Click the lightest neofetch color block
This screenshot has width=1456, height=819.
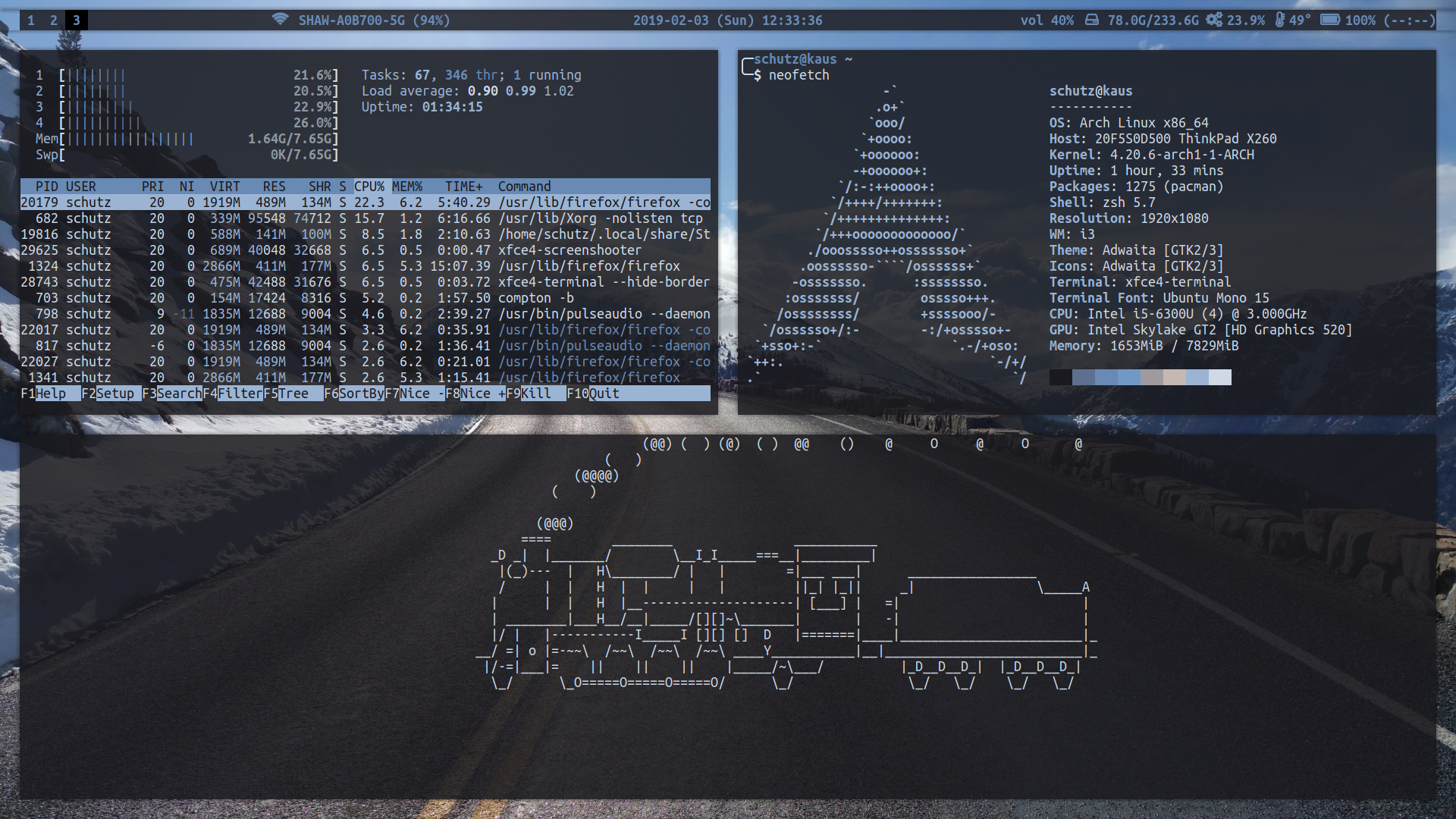coord(1220,378)
